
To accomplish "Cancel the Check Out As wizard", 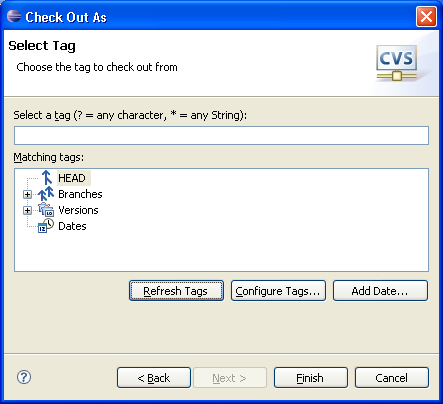I will point(392,378).
